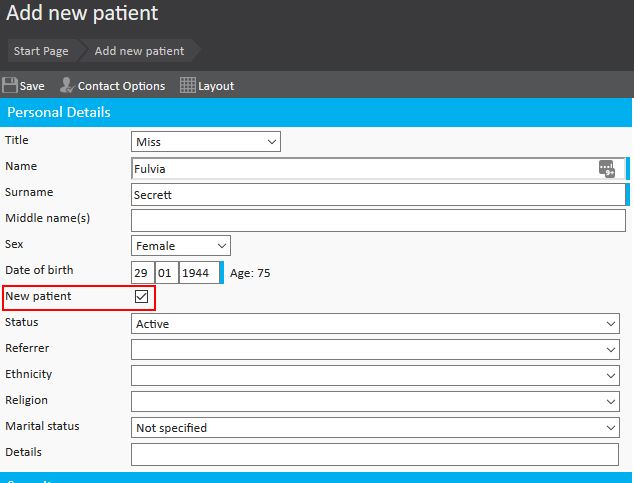Expand the Marital status dropdown
Viewport: 634px width, 483px height.
[375, 428]
